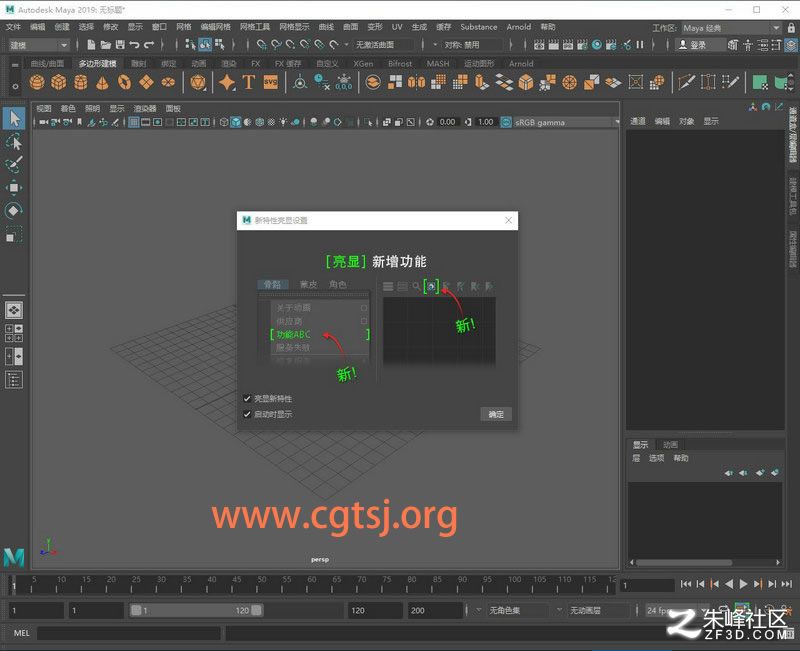Image resolution: width=800 pixels, height=651 pixels.
Task: Create a polygon cone from the shelf
Action: 103,82
